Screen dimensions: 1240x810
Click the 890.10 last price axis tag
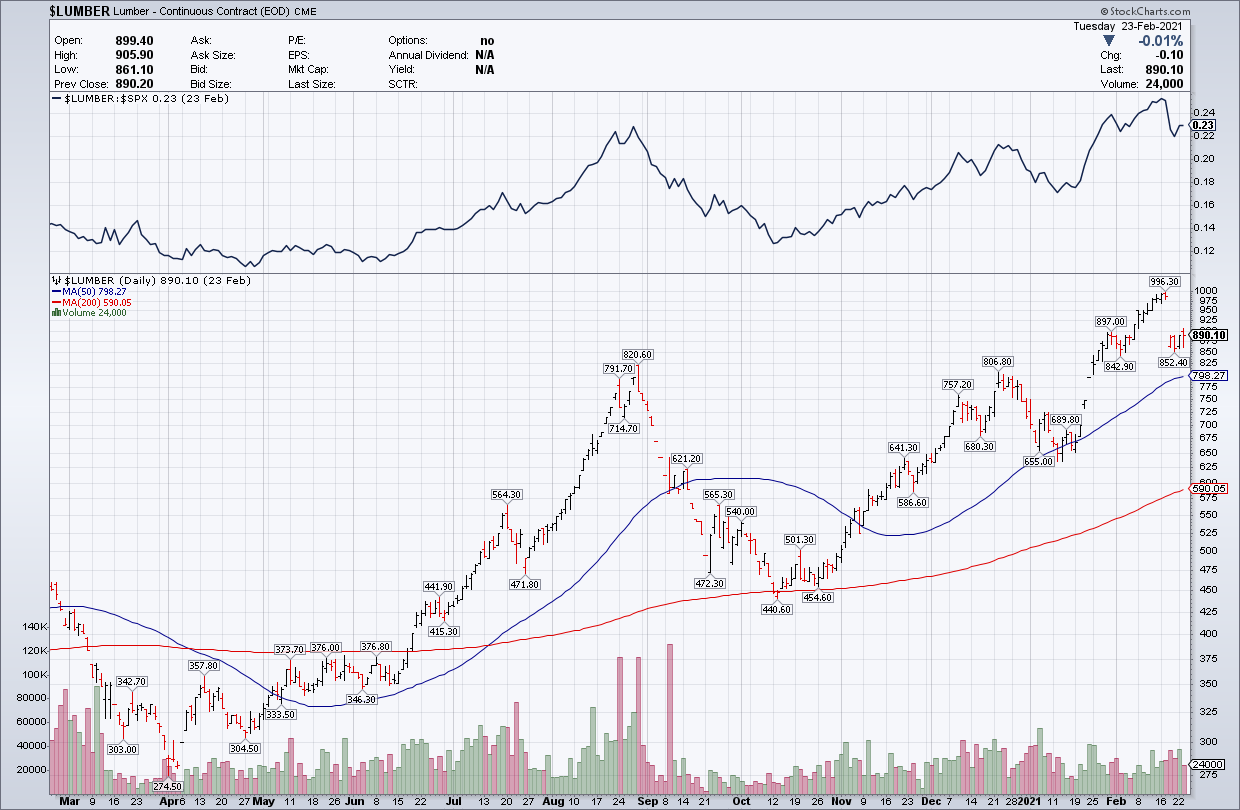(1208, 336)
